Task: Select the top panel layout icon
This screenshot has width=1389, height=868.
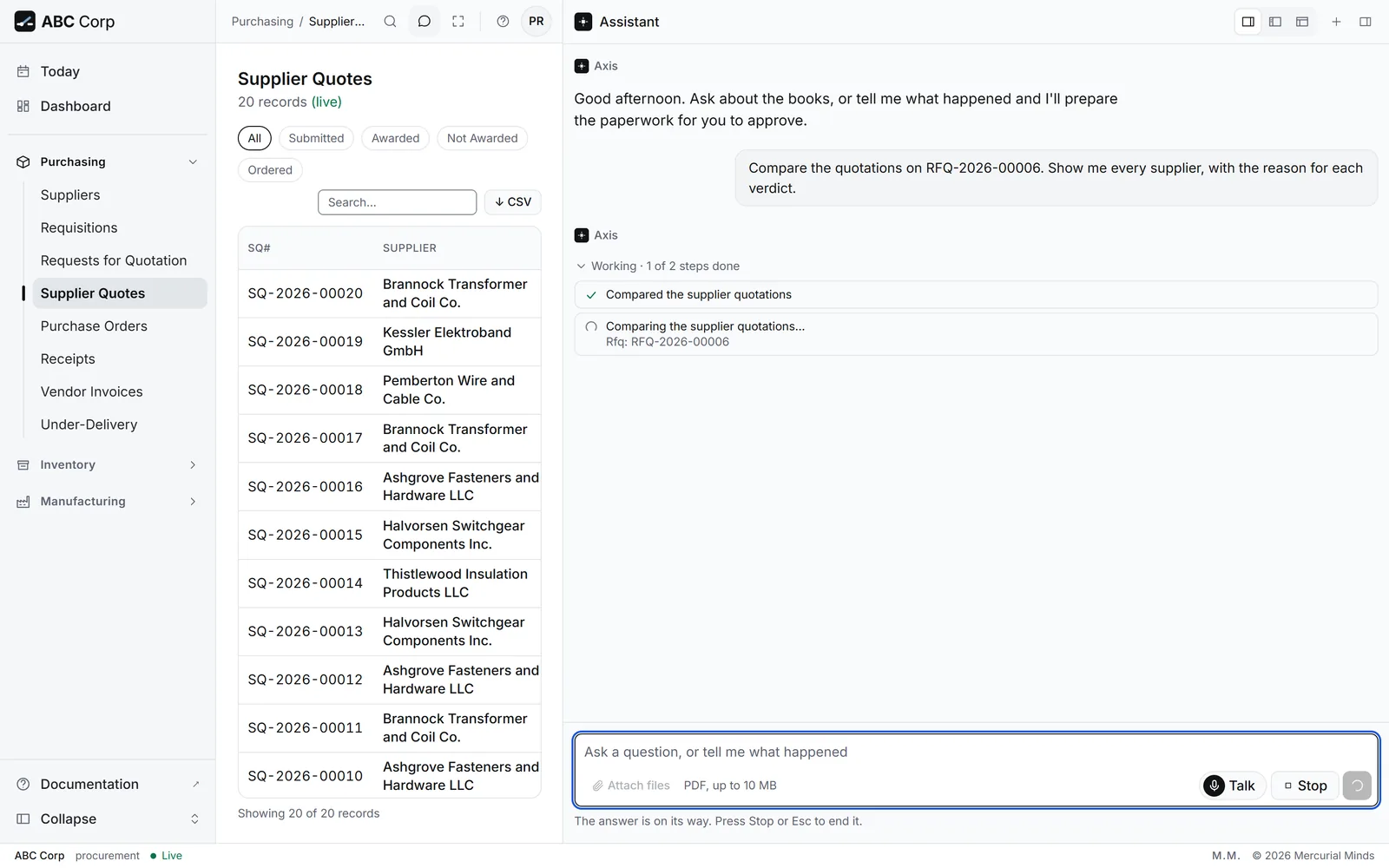Action: 1302,22
